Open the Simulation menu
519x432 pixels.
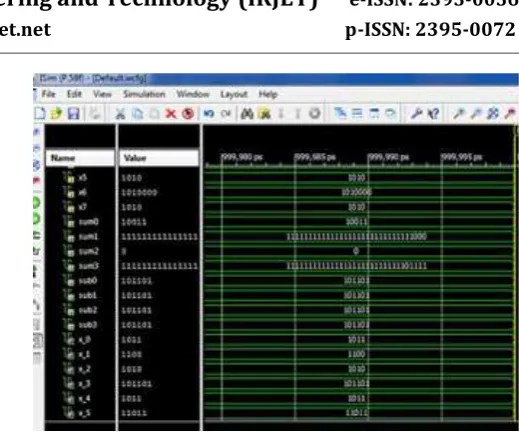tap(144, 94)
